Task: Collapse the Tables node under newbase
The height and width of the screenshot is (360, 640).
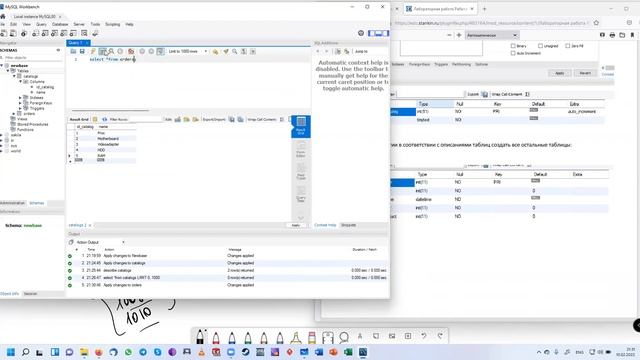Action: [8, 71]
